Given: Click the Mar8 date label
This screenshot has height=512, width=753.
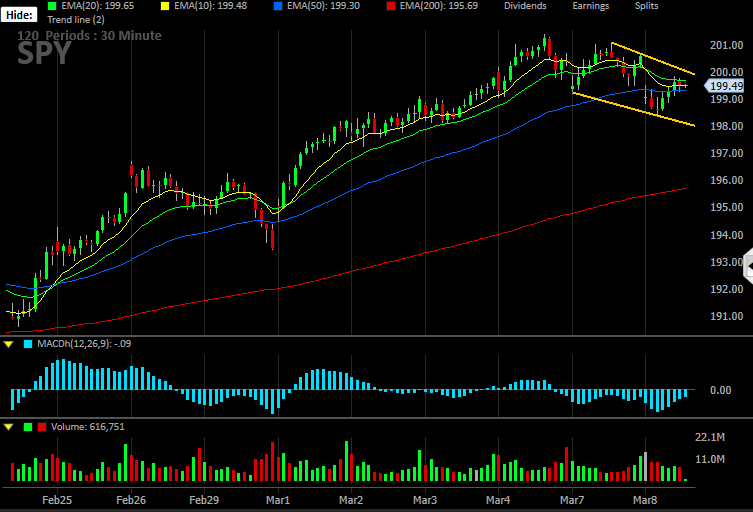Looking at the screenshot, I should point(645,500).
